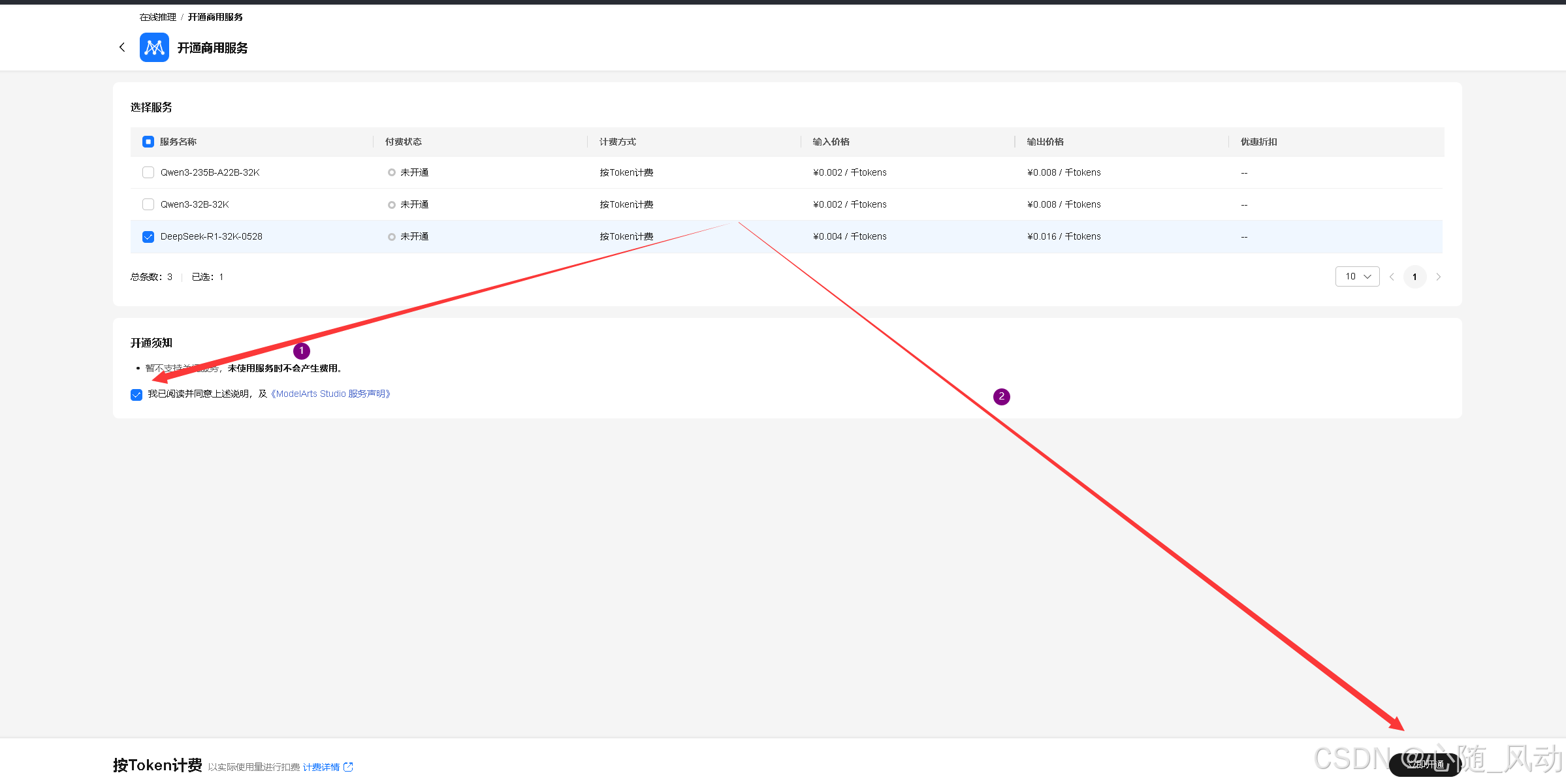The height and width of the screenshot is (784, 1566).
Task: Click external link icon beside 计费详情
Action: click(348, 767)
